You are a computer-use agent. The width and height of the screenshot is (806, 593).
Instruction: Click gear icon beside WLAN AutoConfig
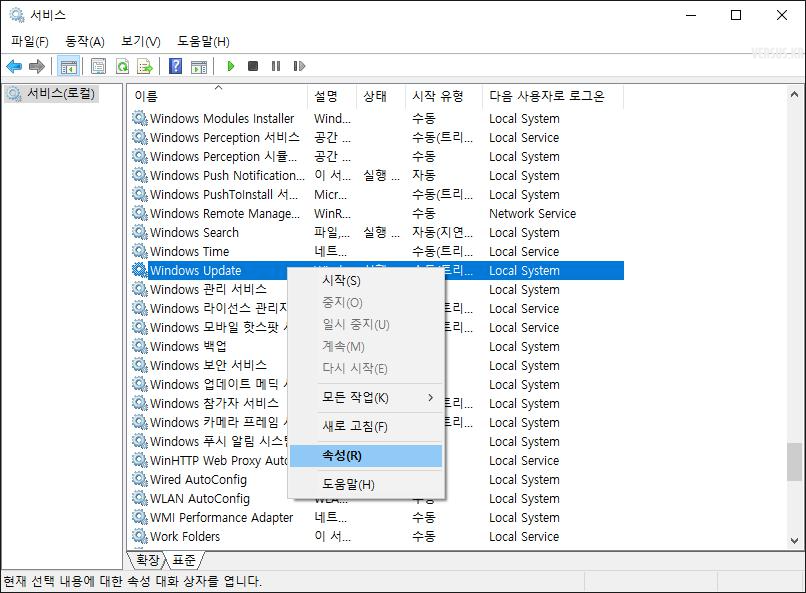coord(140,498)
